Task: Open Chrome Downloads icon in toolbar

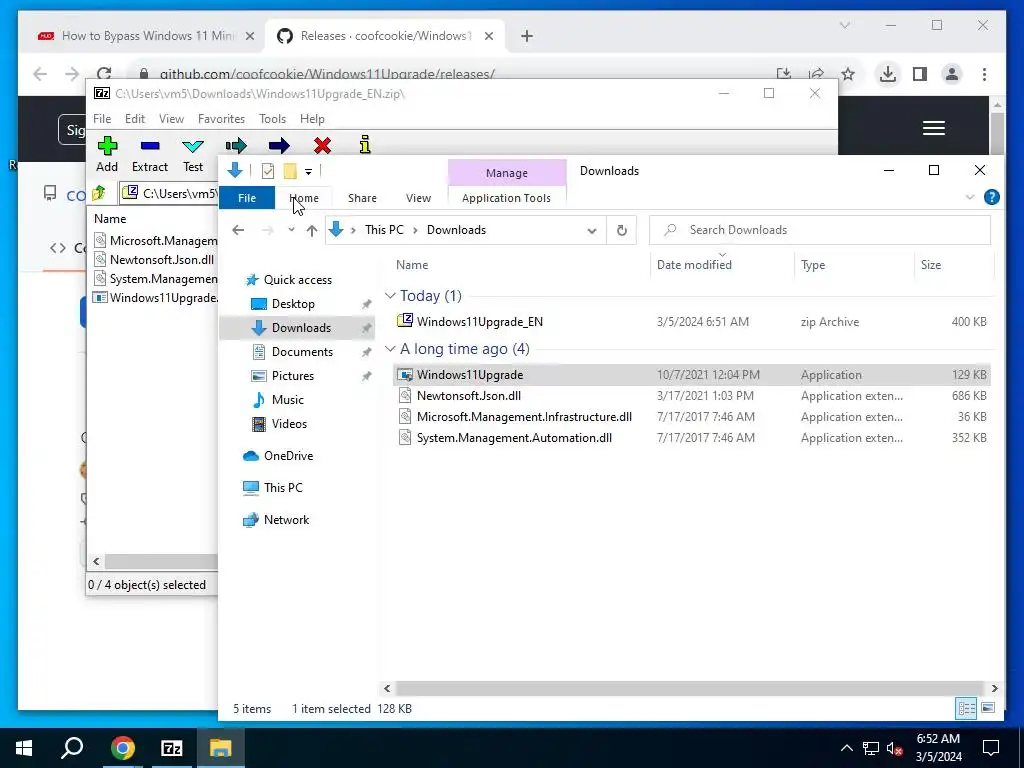Action: [x=887, y=74]
